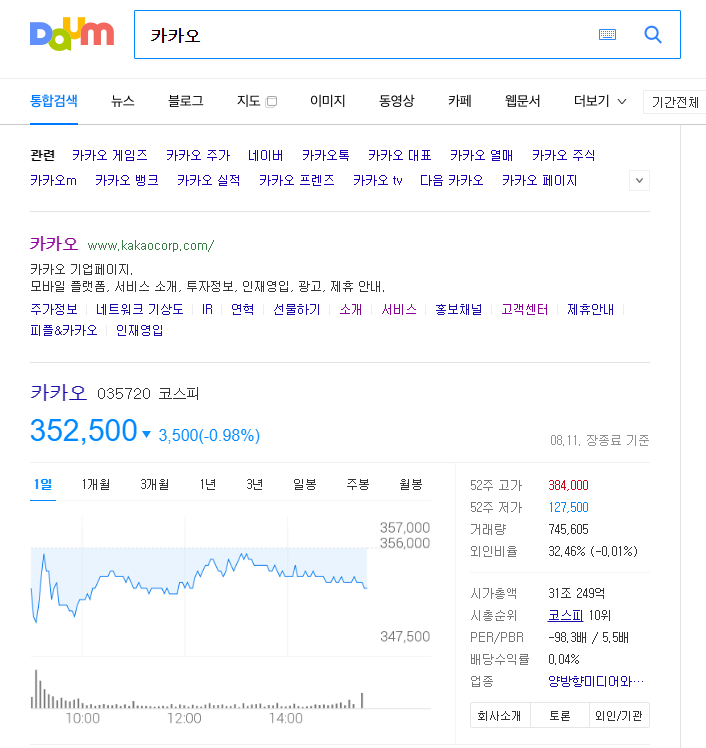Click the 토론 button

pyautogui.click(x=560, y=716)
